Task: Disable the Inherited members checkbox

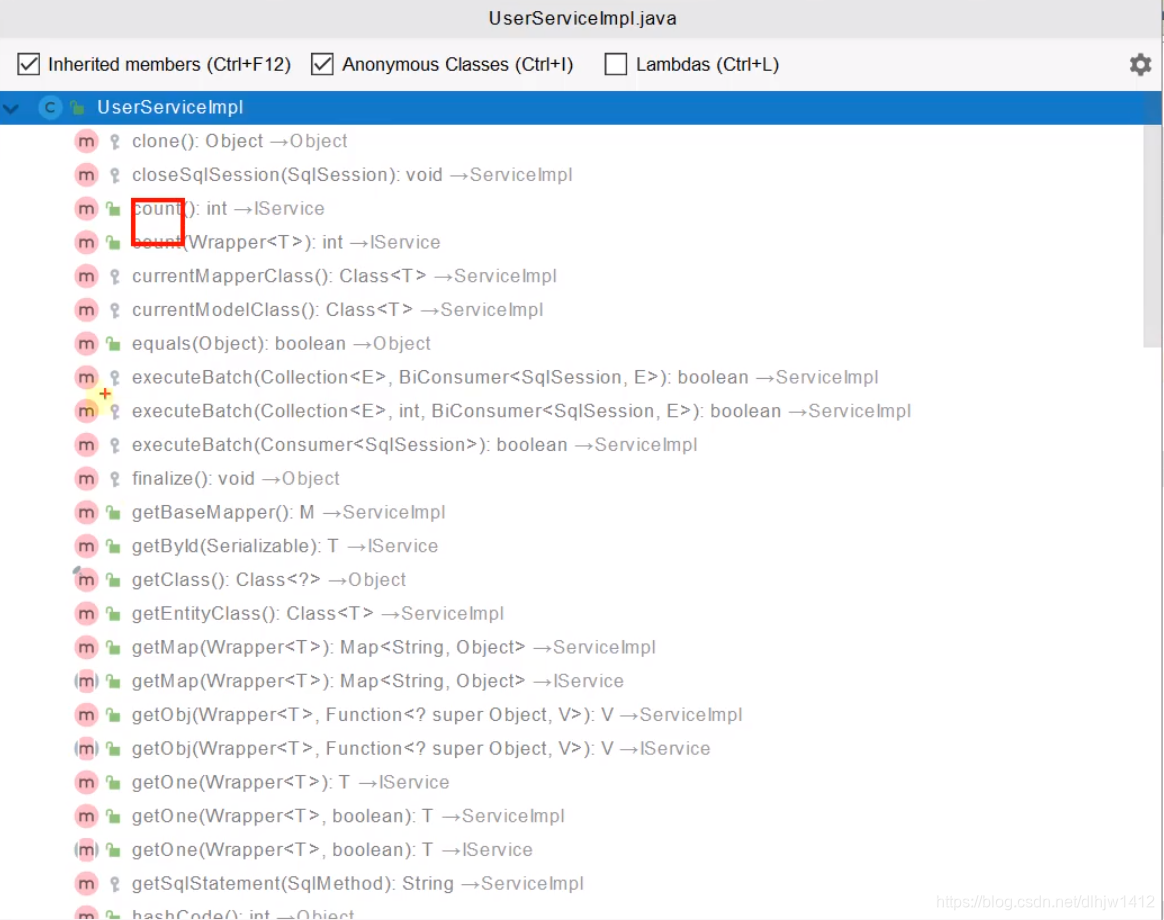Action: click(28, 64)
